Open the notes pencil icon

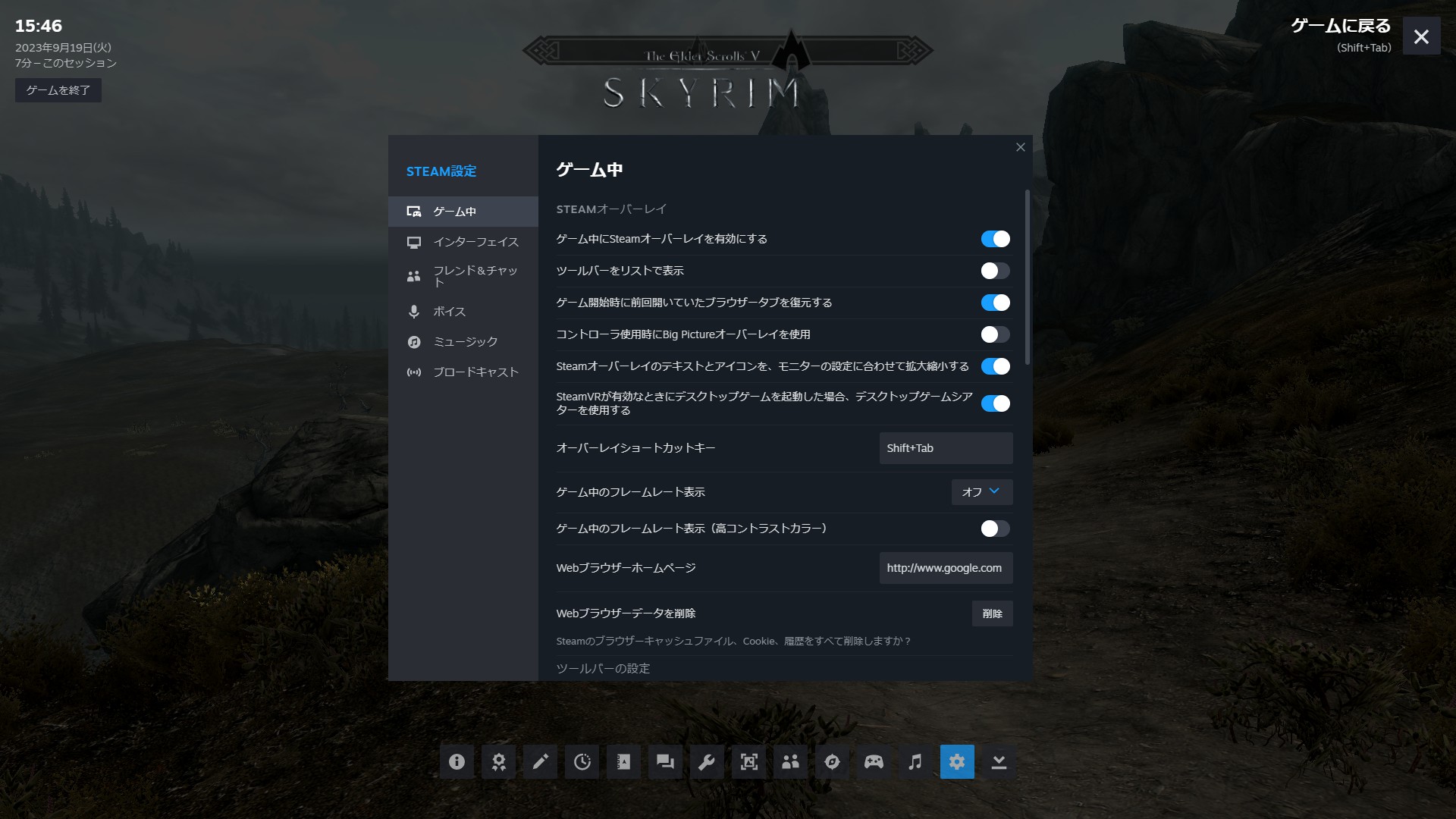pyautogui.click(x=540, y=761)
